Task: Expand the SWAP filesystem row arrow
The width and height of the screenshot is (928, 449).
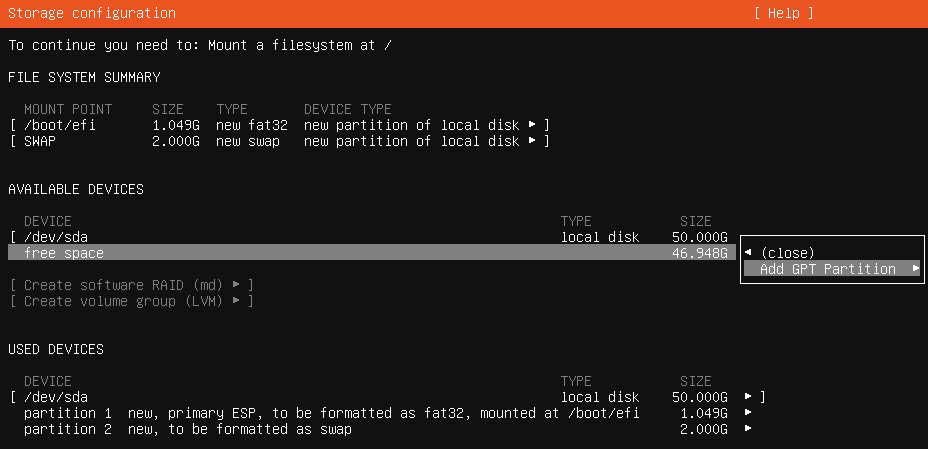Action: (x=532, y=141)
